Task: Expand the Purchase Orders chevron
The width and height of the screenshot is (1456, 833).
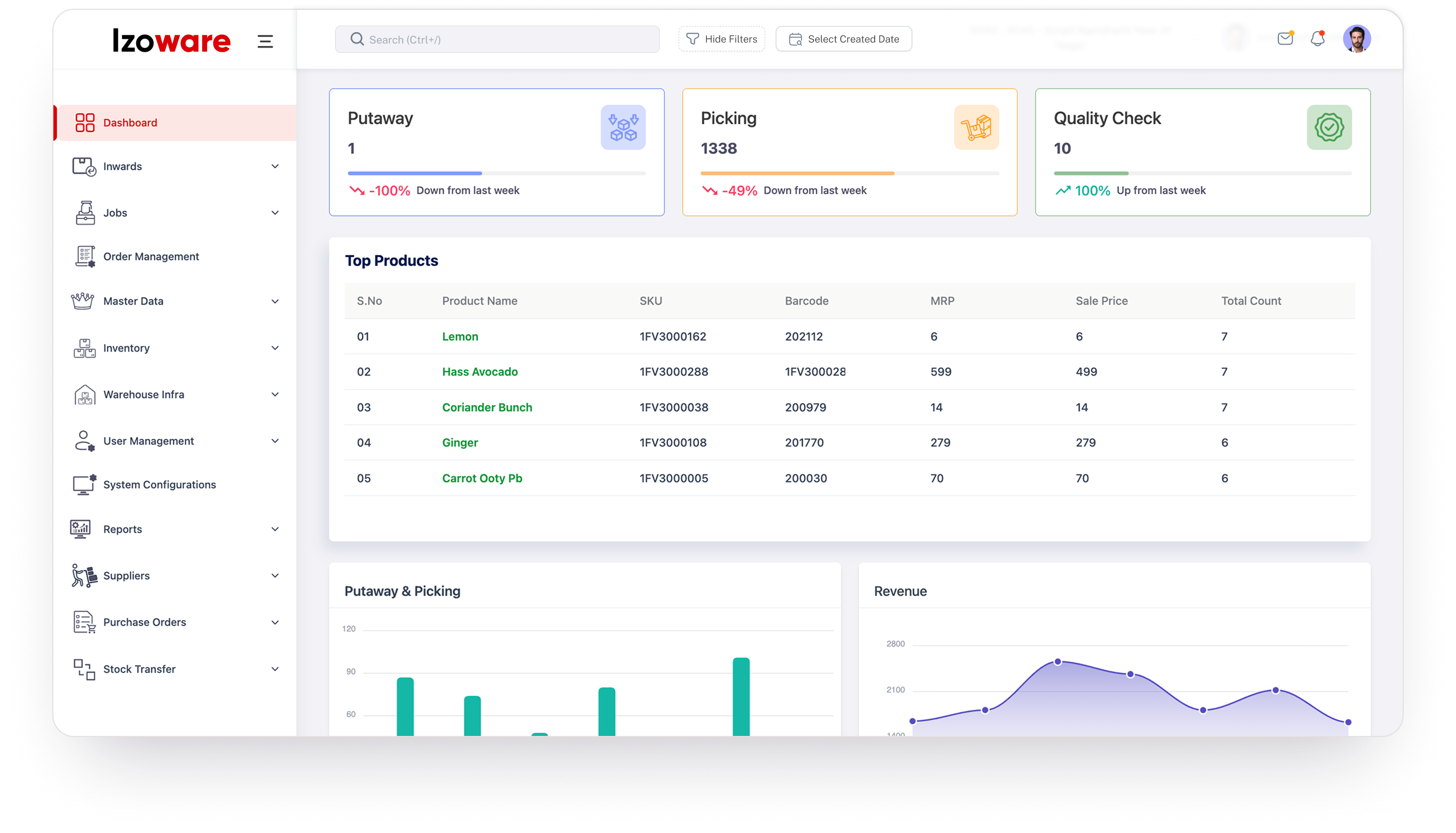Action: pyautogui.click(x=275, y=623)
